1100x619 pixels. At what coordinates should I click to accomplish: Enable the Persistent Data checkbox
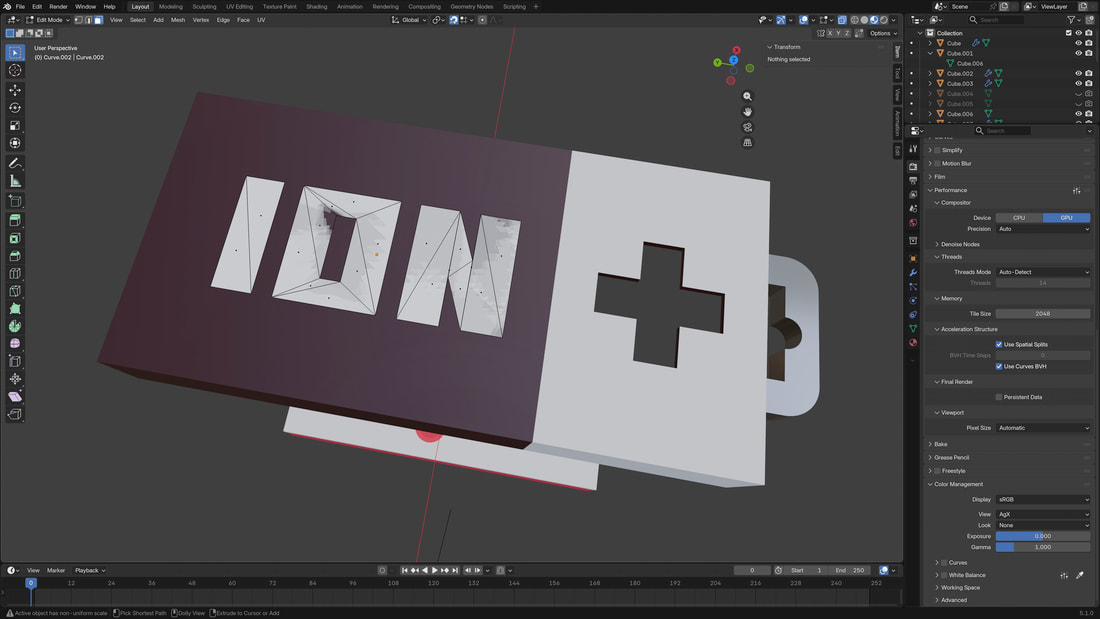999,397
